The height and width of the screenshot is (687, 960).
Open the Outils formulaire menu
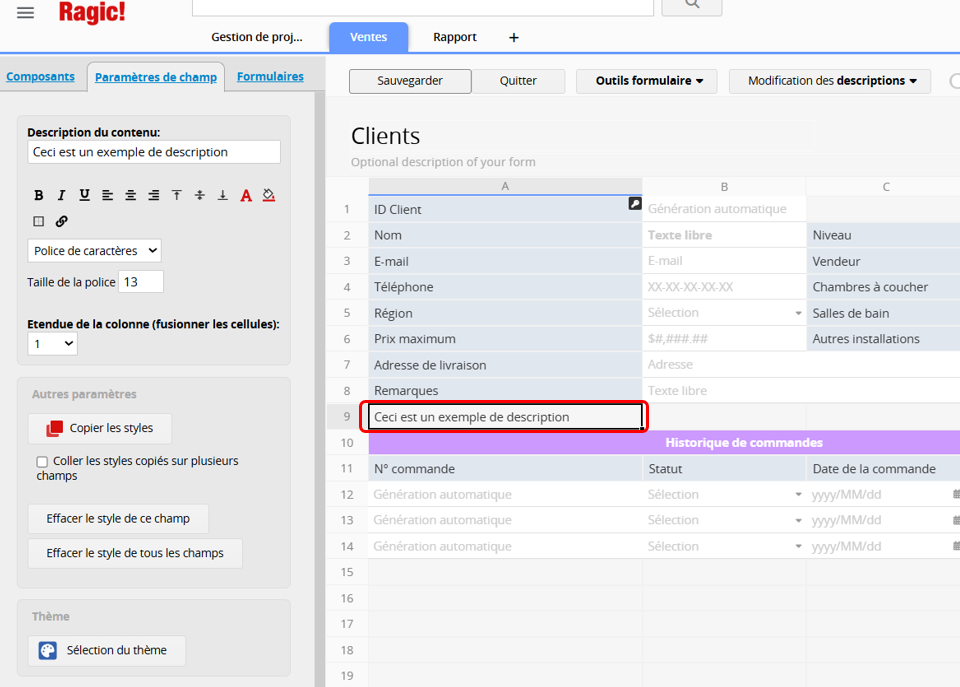click(x=646, y=81)
